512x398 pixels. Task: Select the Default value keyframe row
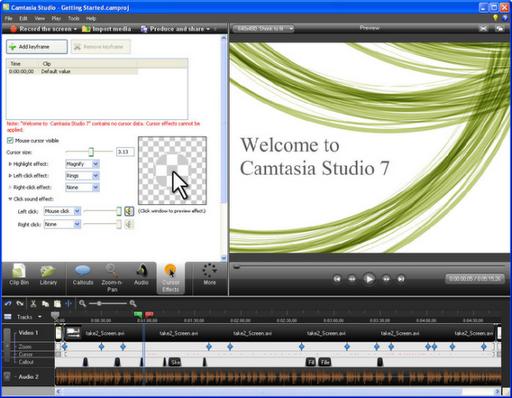(x=72, y=71)
